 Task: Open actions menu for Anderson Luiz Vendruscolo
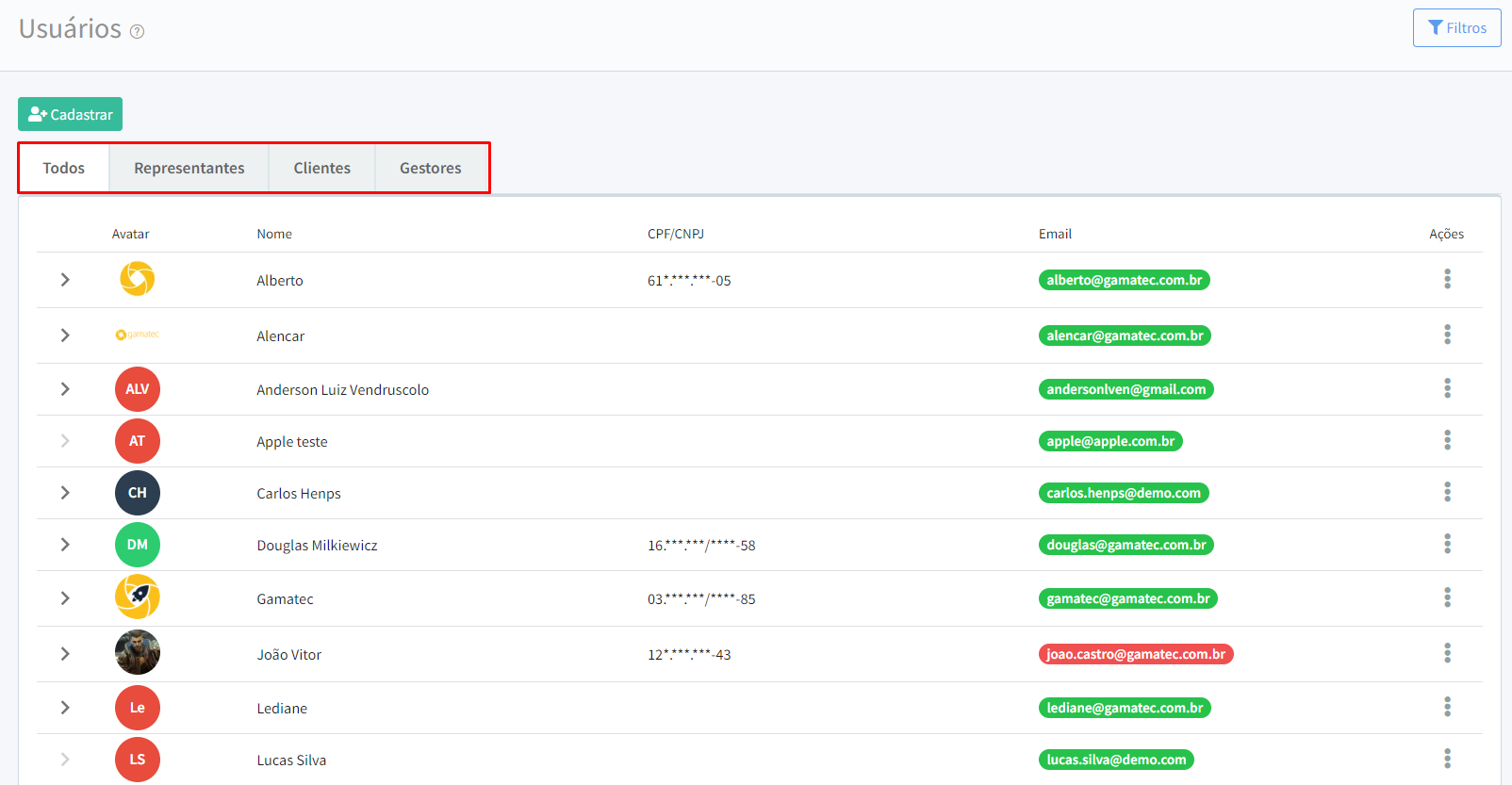(1447, 388)
